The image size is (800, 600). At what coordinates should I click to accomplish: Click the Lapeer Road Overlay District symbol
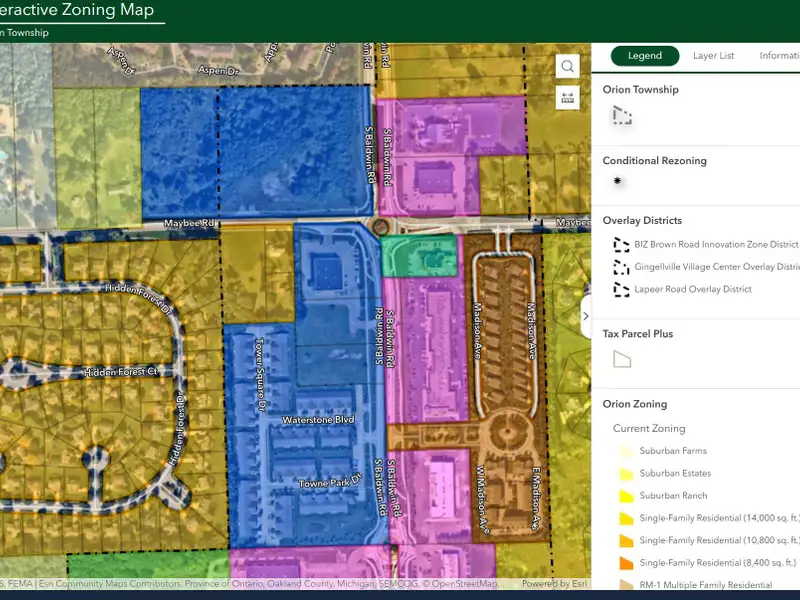pos(622,290)
